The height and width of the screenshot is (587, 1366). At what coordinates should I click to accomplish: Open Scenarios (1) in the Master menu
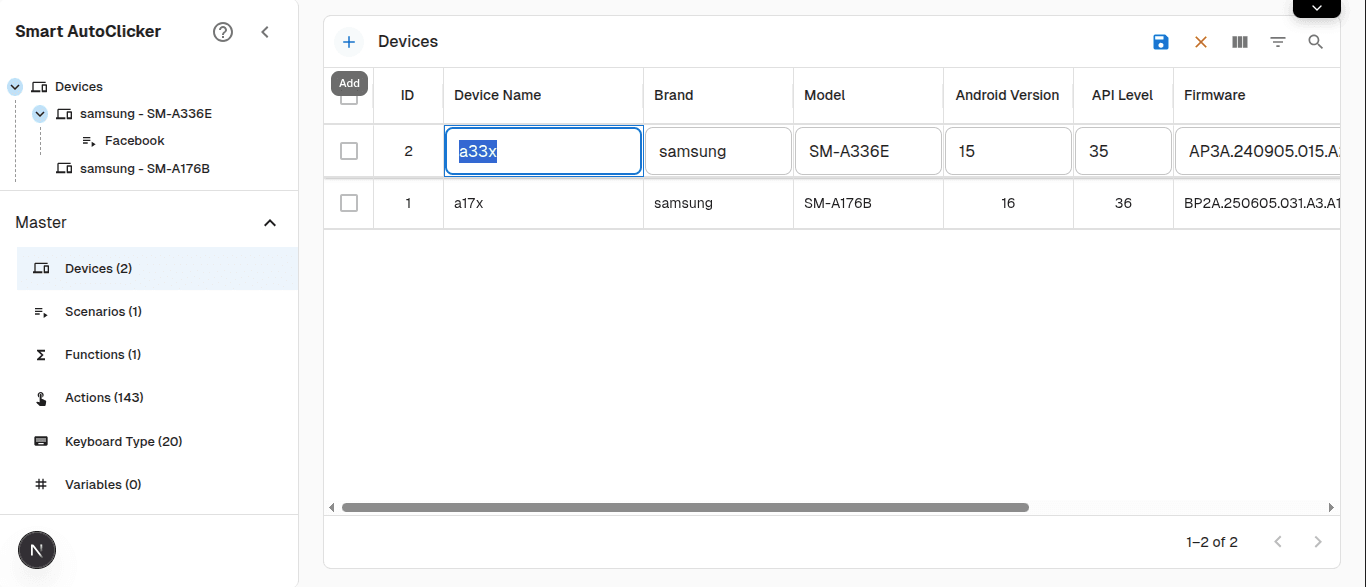click(x=103, y=312)
